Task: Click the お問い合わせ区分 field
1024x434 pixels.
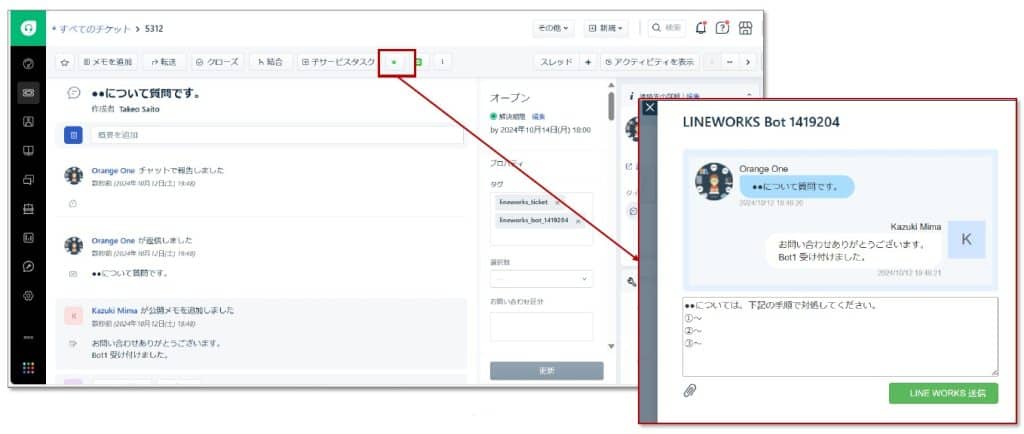Action: (x=541, y=326)
